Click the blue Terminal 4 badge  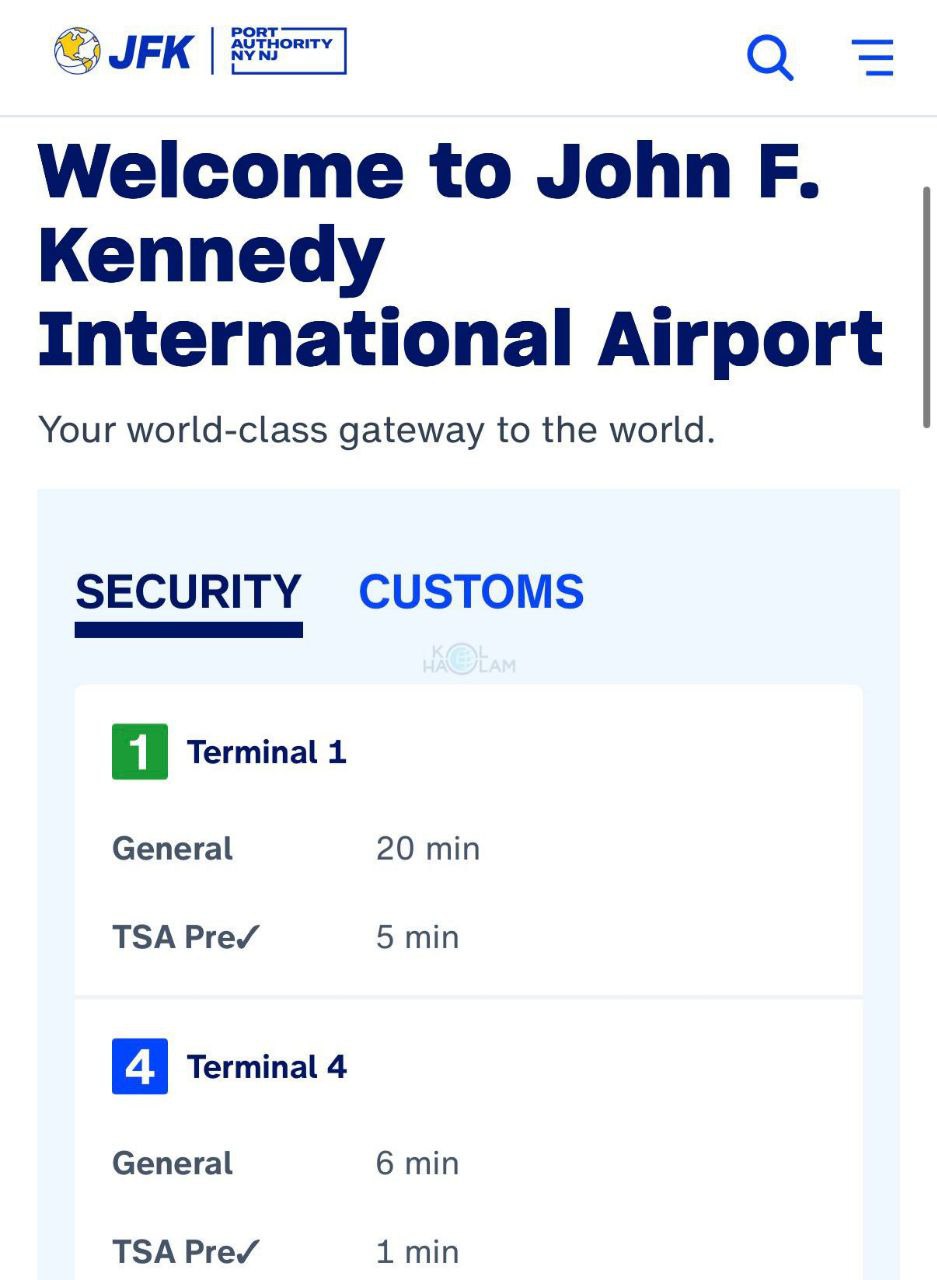140,1067
